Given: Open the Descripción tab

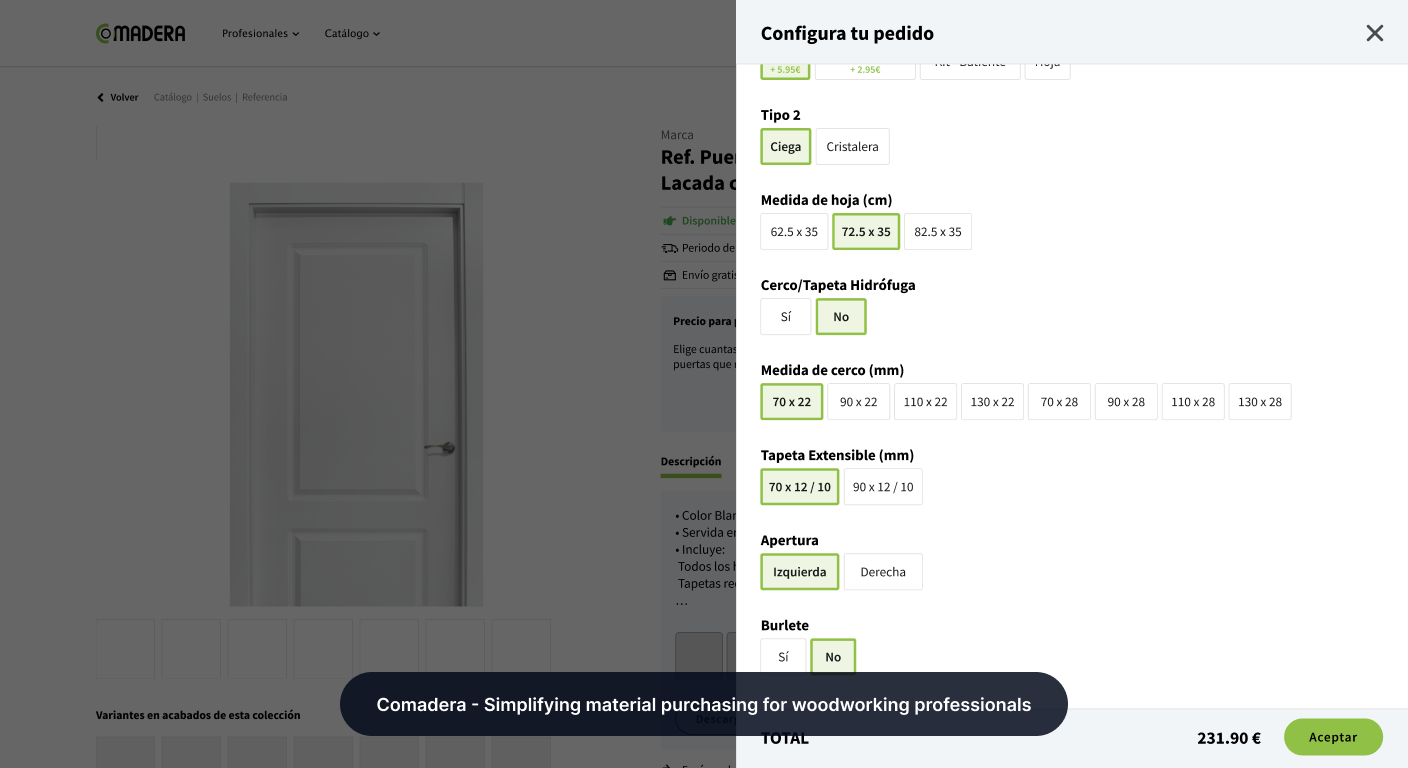Looking at the screenshot, I should coord(690,462).
